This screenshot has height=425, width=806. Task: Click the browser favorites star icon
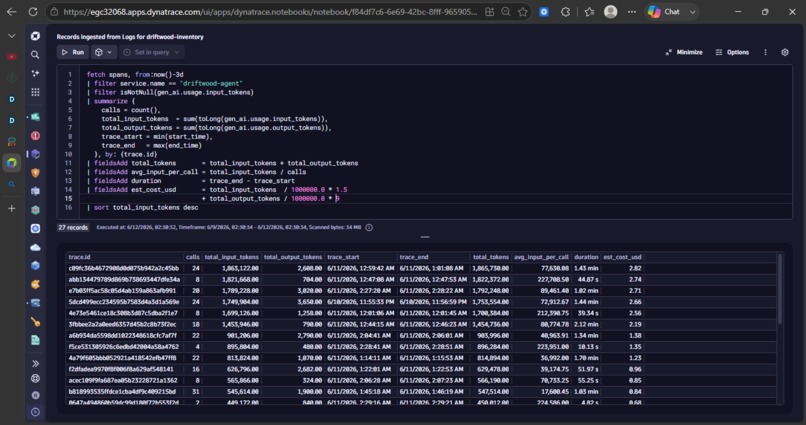point(522,11)
